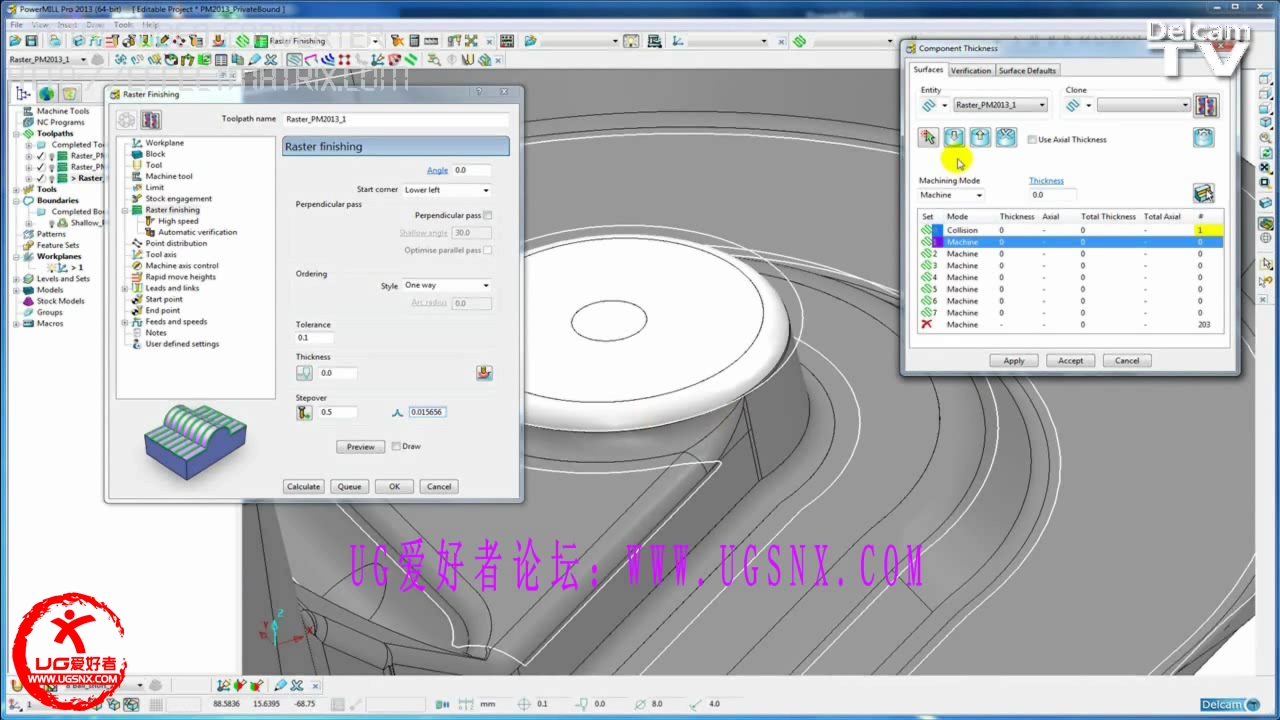This screenshot has height=720, width=1280.
Task: Click the component thickness icon beside Thickness field
Action: tap(485, 373)
